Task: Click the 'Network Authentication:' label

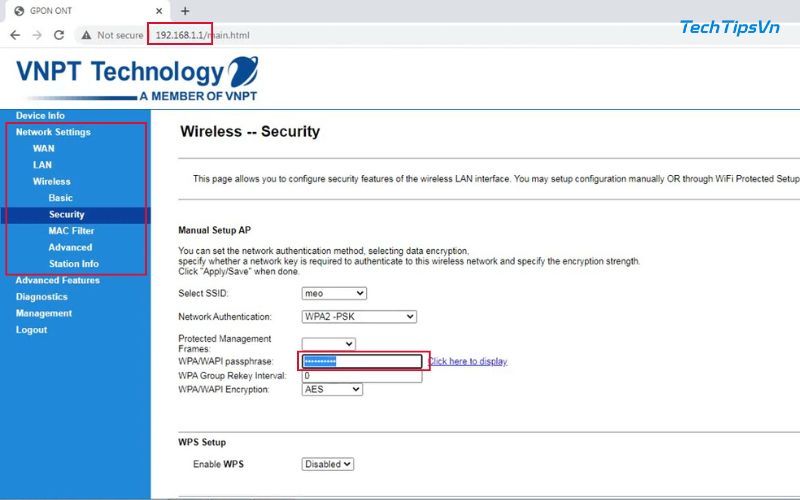Action: (x=224, y=317)
